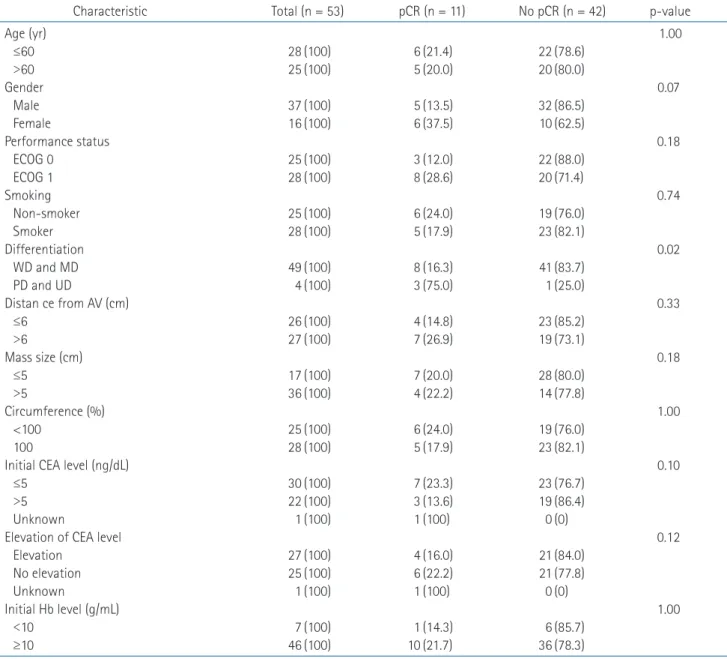727x659 pixels.
Task: Click the '3 (75.0)' pCR value
Action: [433, 285]
